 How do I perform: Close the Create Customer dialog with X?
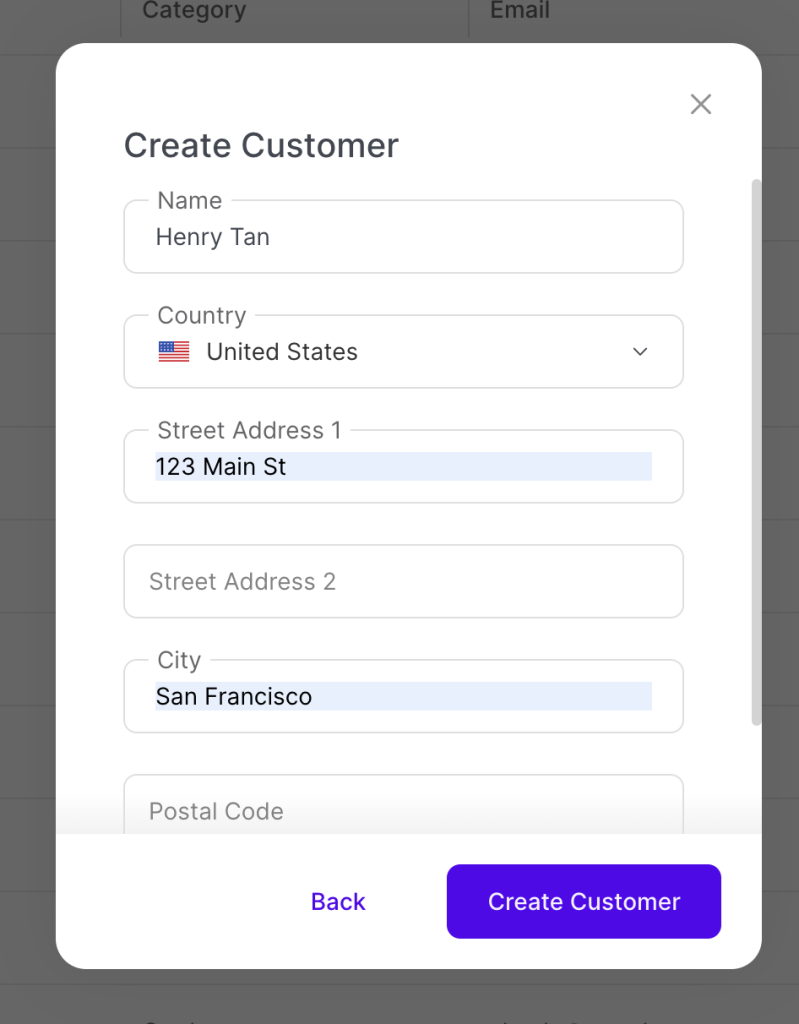(x=700, y=104)
